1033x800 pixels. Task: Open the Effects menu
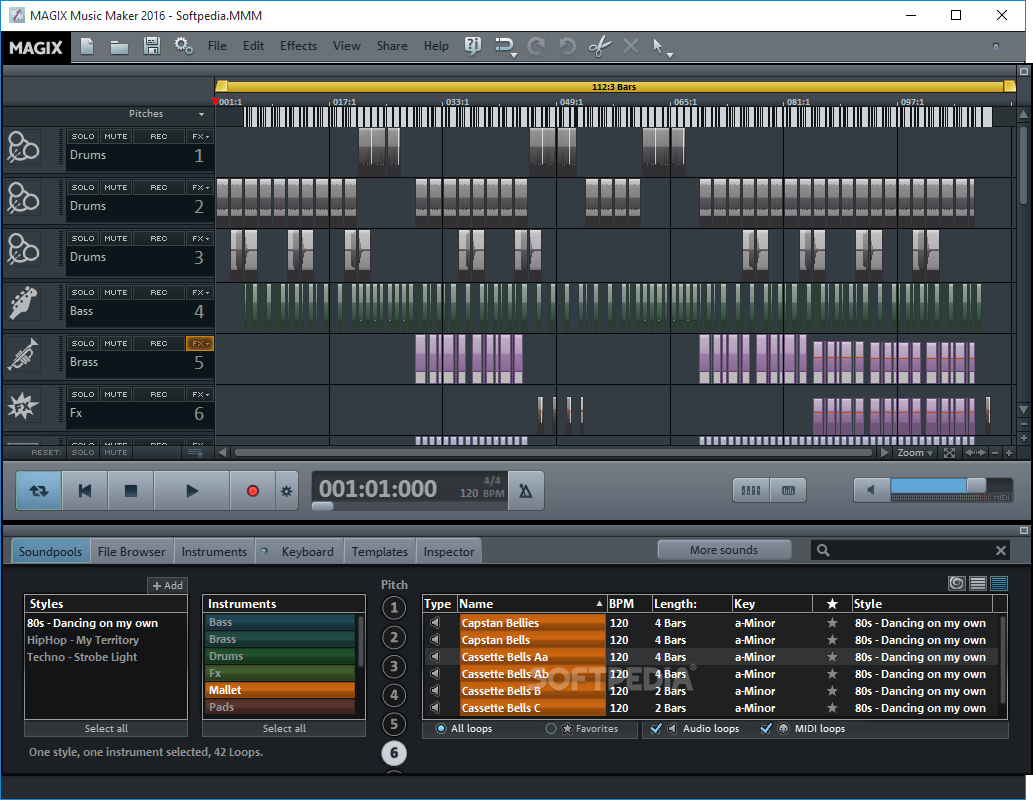pos(298,46)
